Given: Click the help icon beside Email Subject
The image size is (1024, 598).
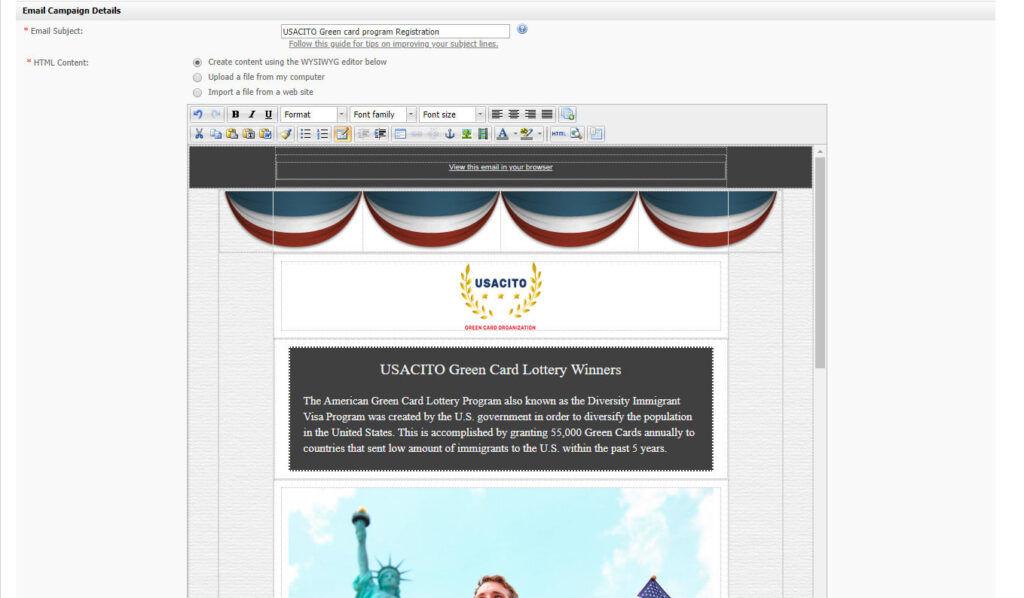Looking at the screenshot, I should (x=522, y=30).
